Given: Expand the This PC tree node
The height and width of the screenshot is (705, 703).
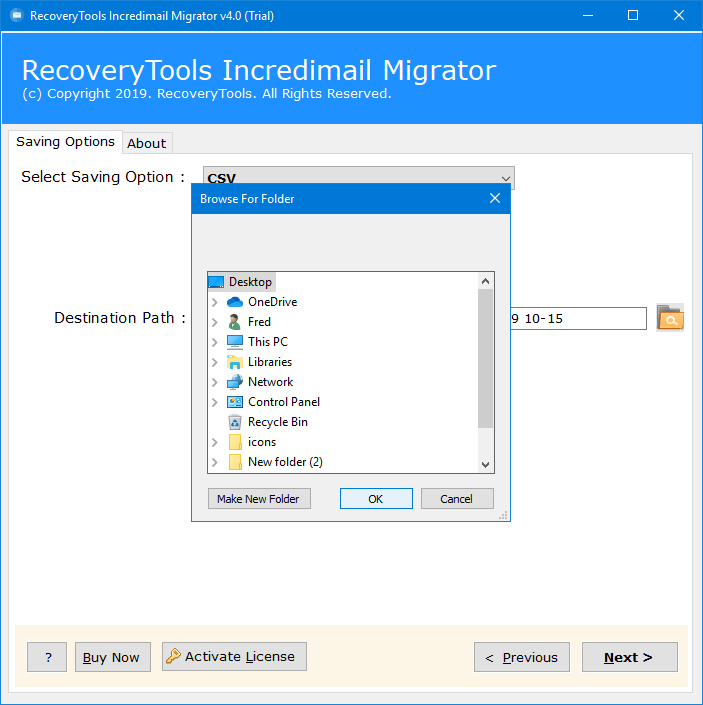Looking at the screenshot, I should 215,342.
